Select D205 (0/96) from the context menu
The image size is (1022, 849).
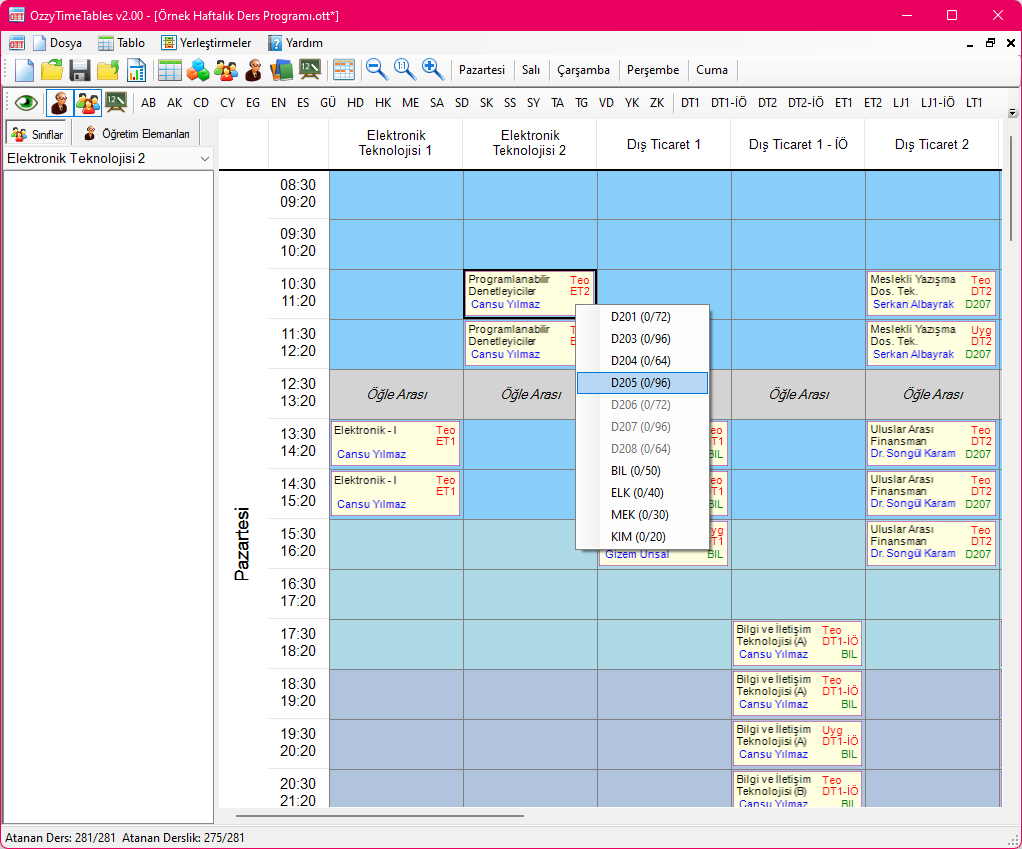click(x=642, y=383)
